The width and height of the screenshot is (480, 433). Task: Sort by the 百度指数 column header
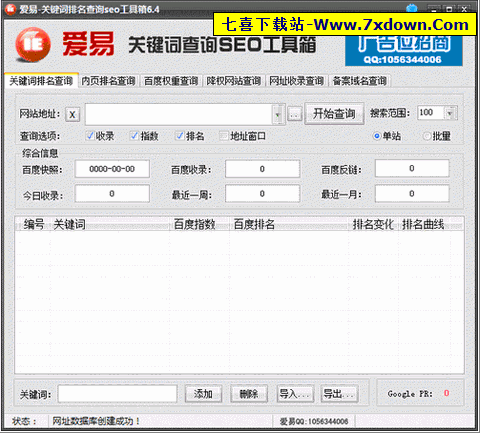point(200,224)
